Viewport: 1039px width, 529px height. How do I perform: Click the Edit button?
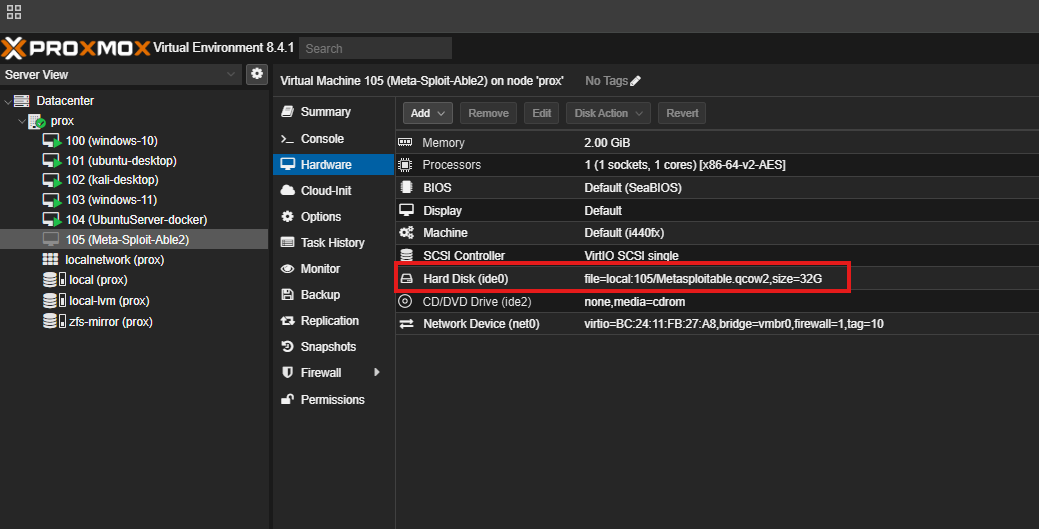pos(541,113)
